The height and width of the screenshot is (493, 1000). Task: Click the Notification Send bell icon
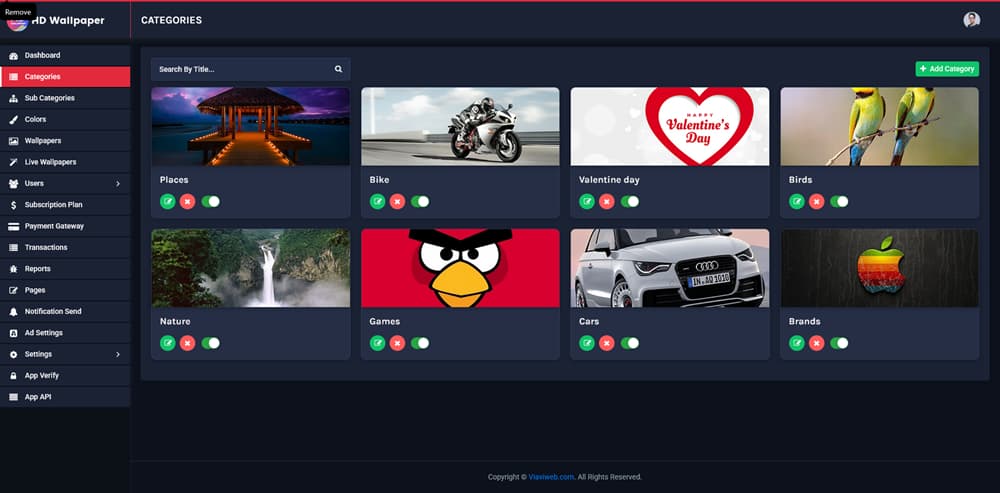(x=13, y=312)
